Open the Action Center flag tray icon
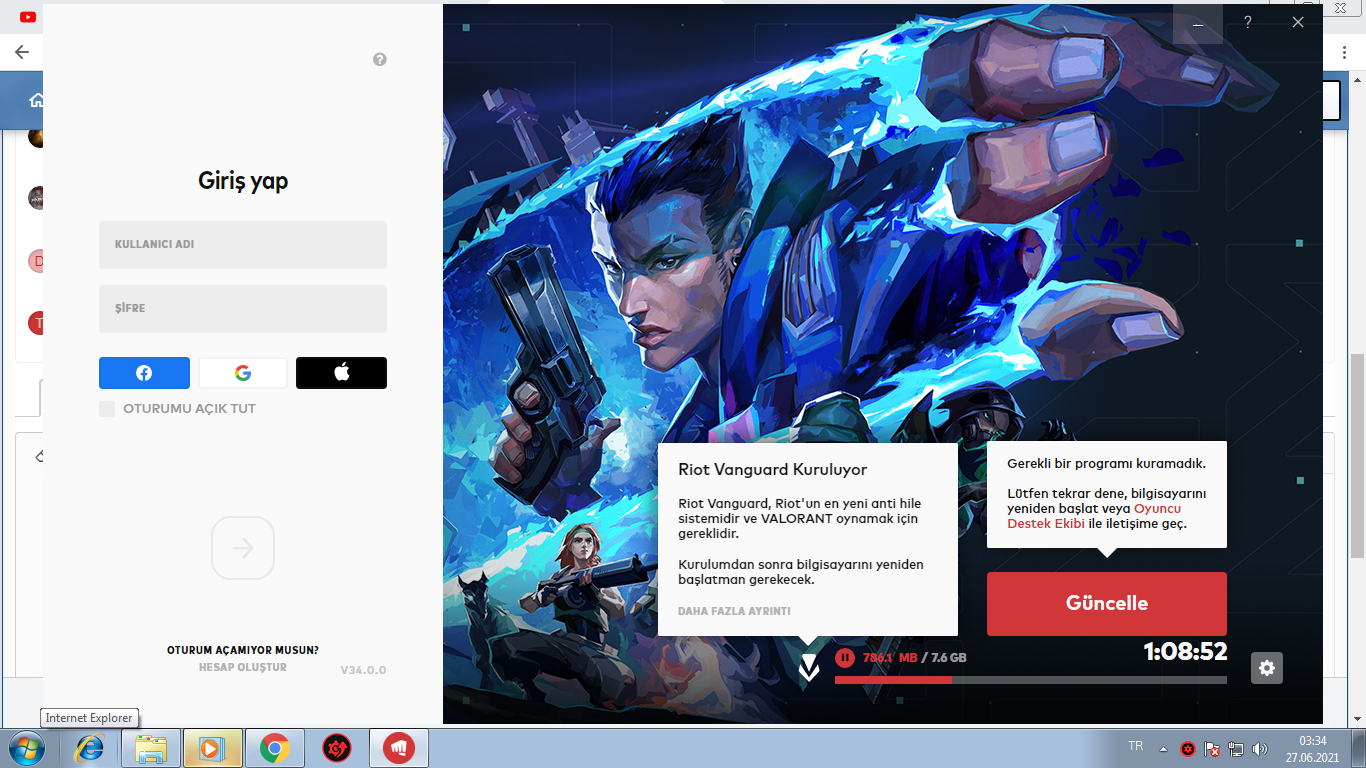Image resolution: width=1366 pixels, height=768 pixels. (1211, 749)
